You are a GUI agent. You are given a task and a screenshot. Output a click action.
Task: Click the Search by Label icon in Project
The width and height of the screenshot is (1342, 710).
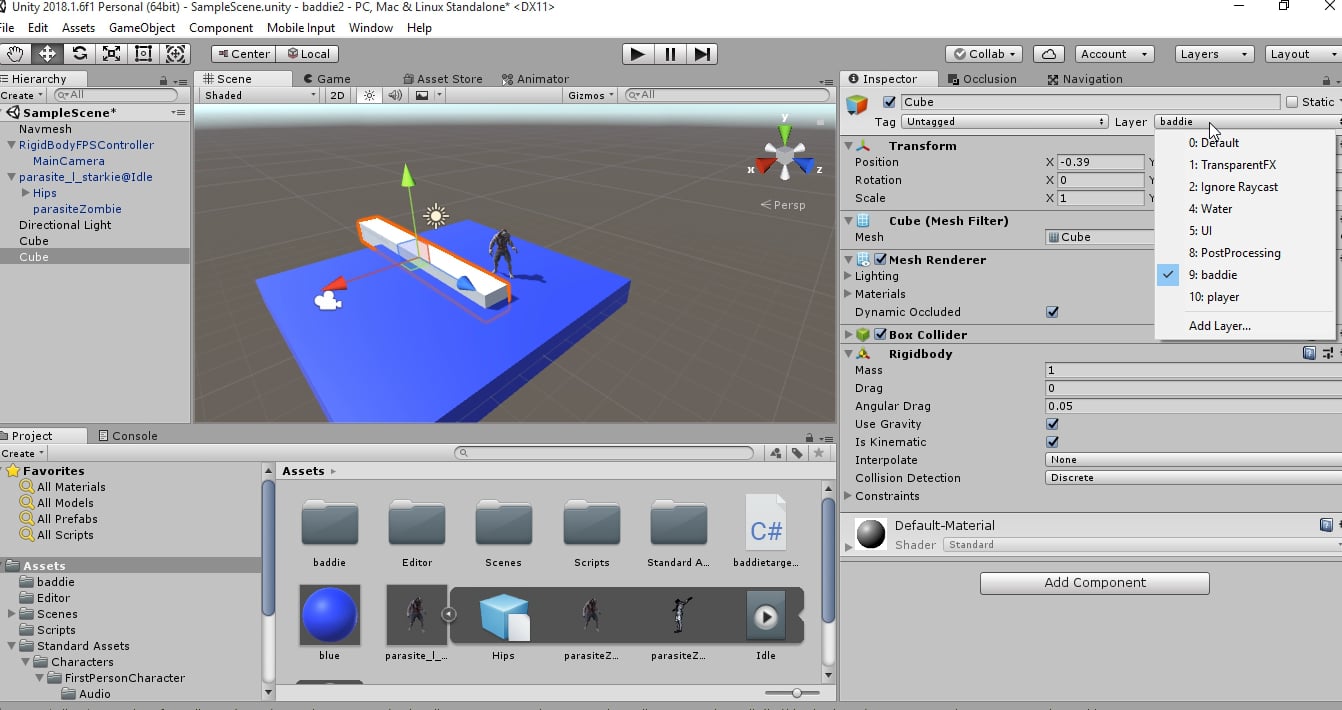click(x=797, y=453)
